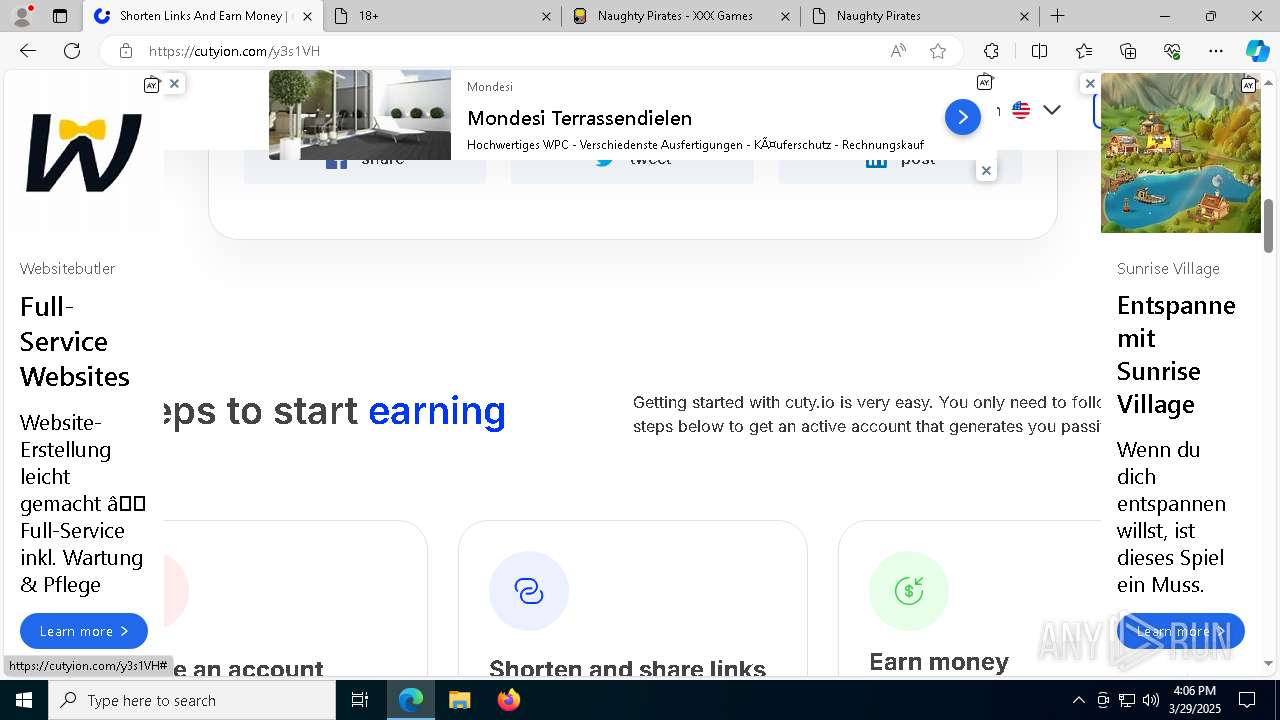
Task: Open the Mondesi Terrassendielen ad headline
Action: (x=579, y=118)
